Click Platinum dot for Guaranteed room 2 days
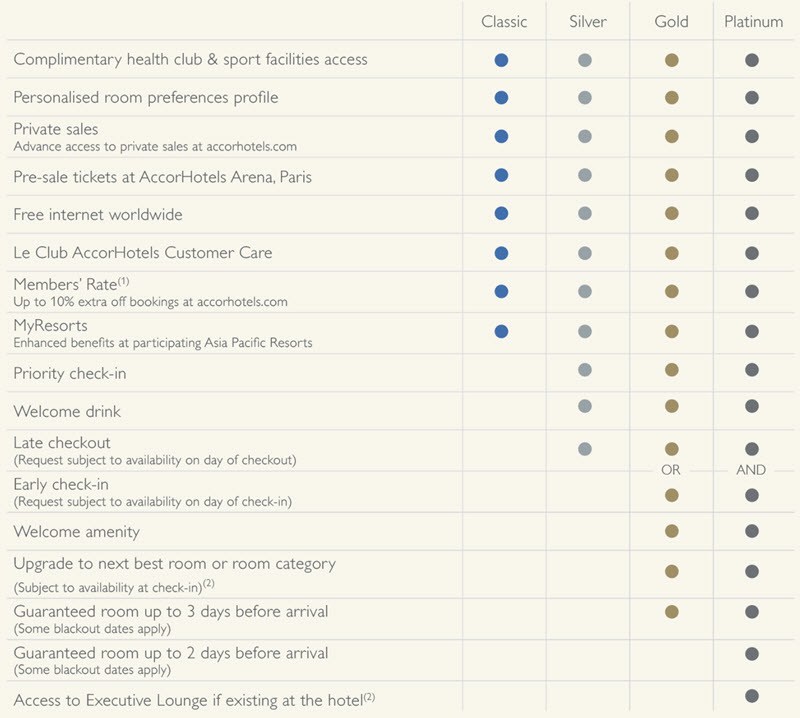The image size is (800, 718). tap(752, 654)
